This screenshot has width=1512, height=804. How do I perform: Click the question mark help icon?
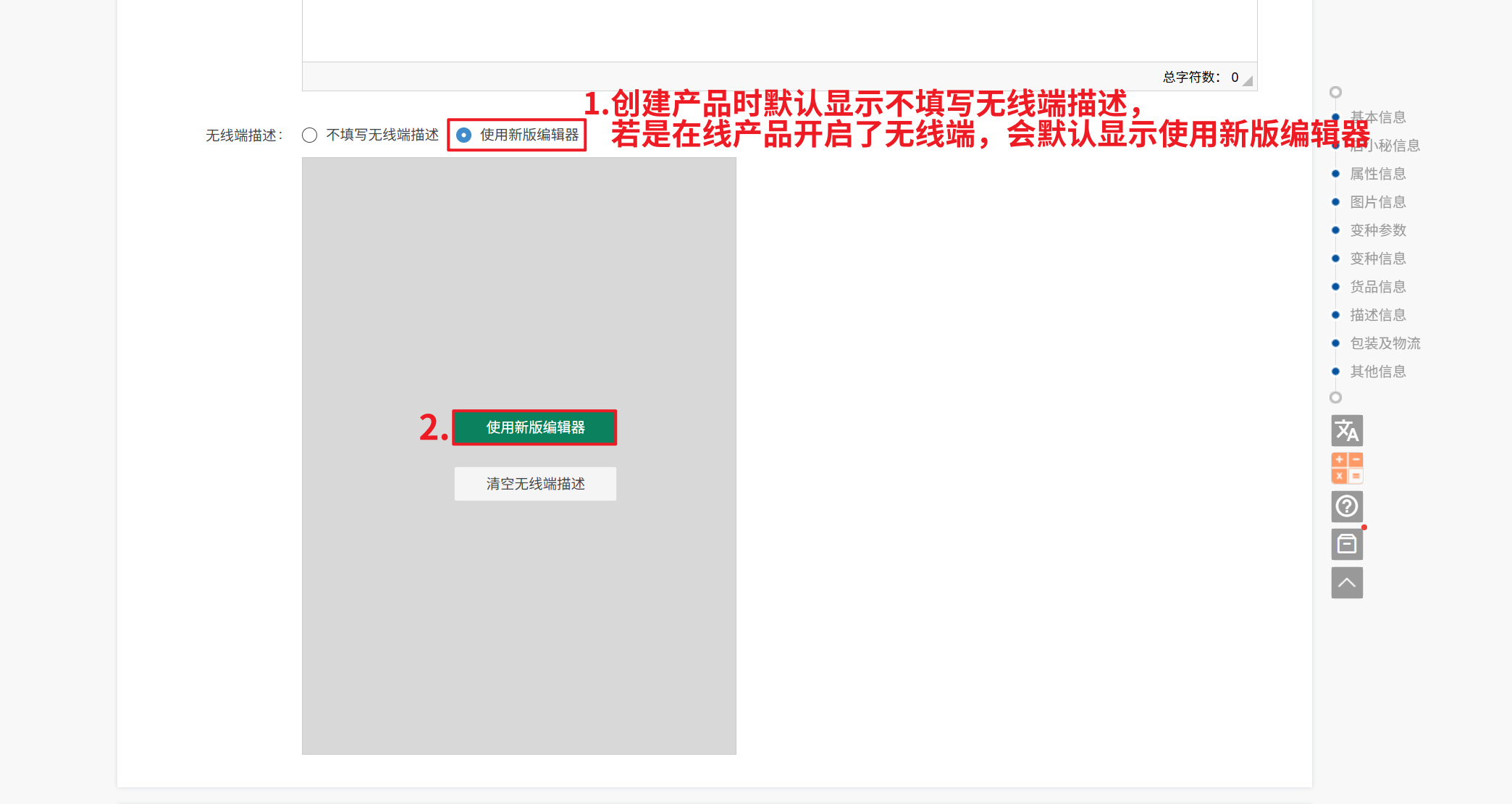(1347, 506)
